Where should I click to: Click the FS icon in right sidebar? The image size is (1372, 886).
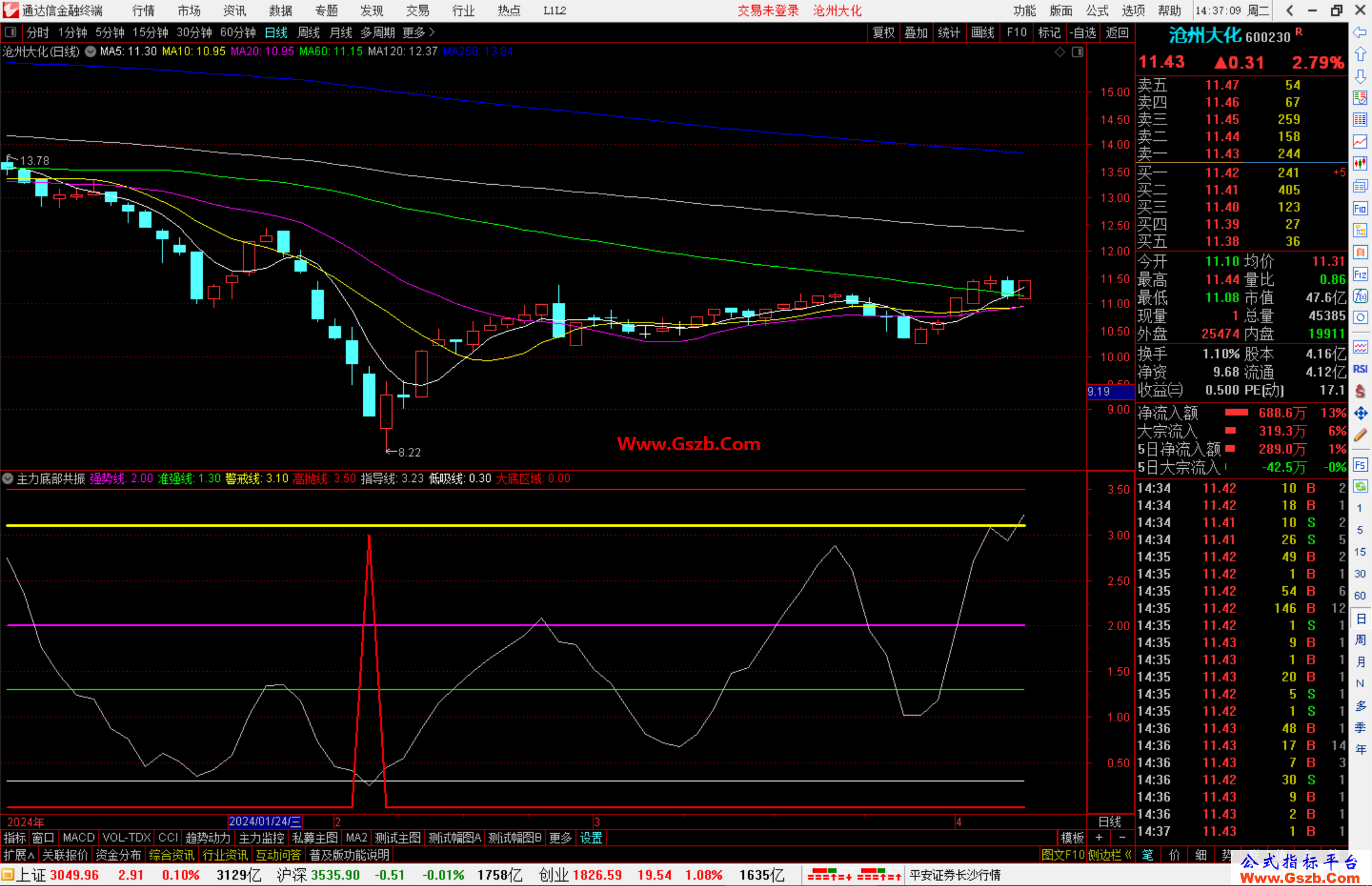(1360, 465)
